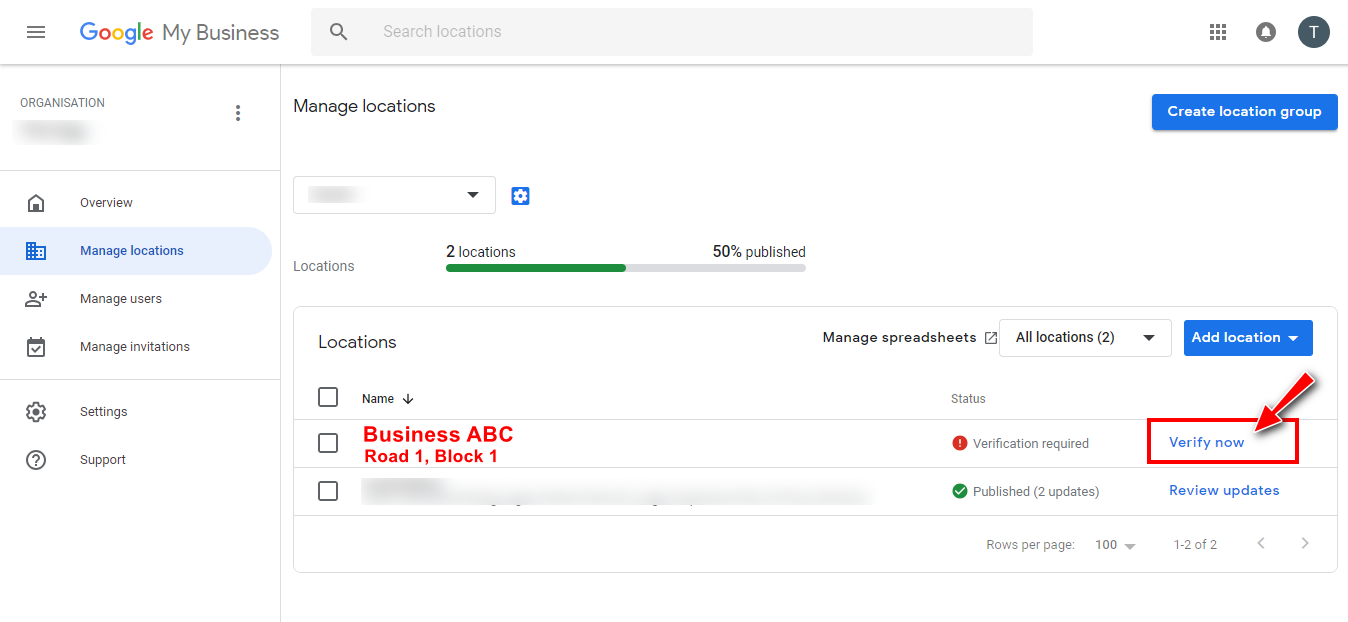This screenshot has height=622, width=1348.
Task: Click the account avatar T
Action: [1313, 32]
